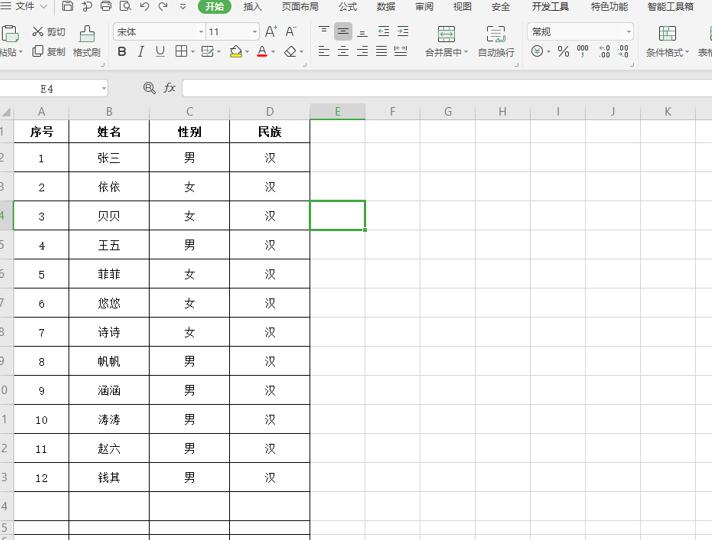Viewport: 712px width, 540px height.
Task: Apply thousands separator number style
Action: (x=583, y=51)
